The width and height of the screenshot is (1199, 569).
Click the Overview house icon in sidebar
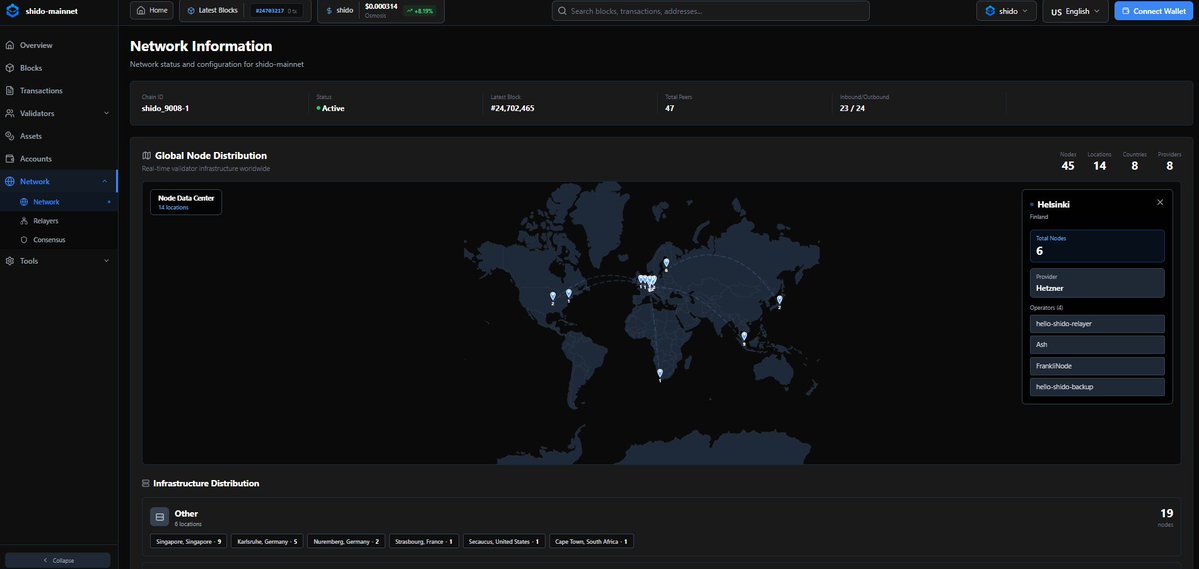10,45
